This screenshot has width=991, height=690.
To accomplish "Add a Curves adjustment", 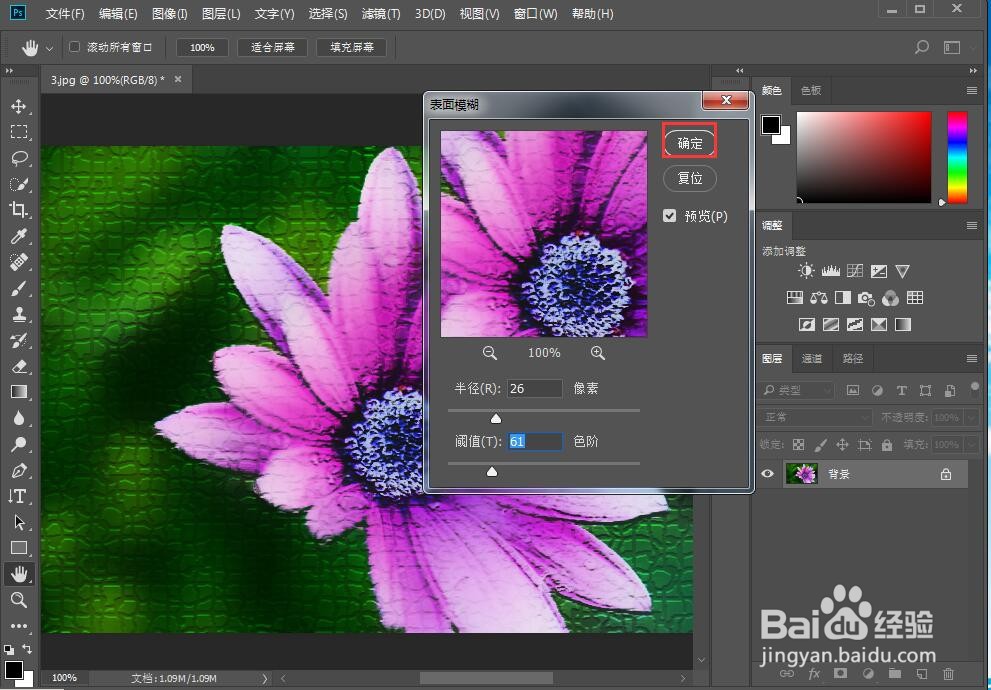I will (x=854, y=271).
